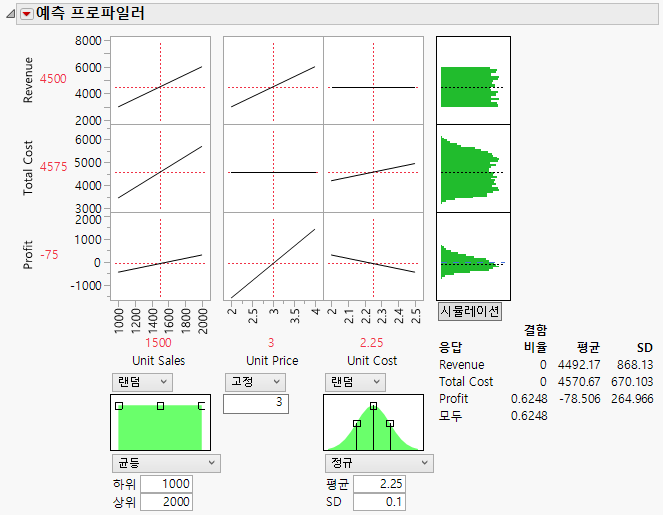Click the Unit Price axis label
The height and width of the screenshot is (515, 663).
(272, 361)
